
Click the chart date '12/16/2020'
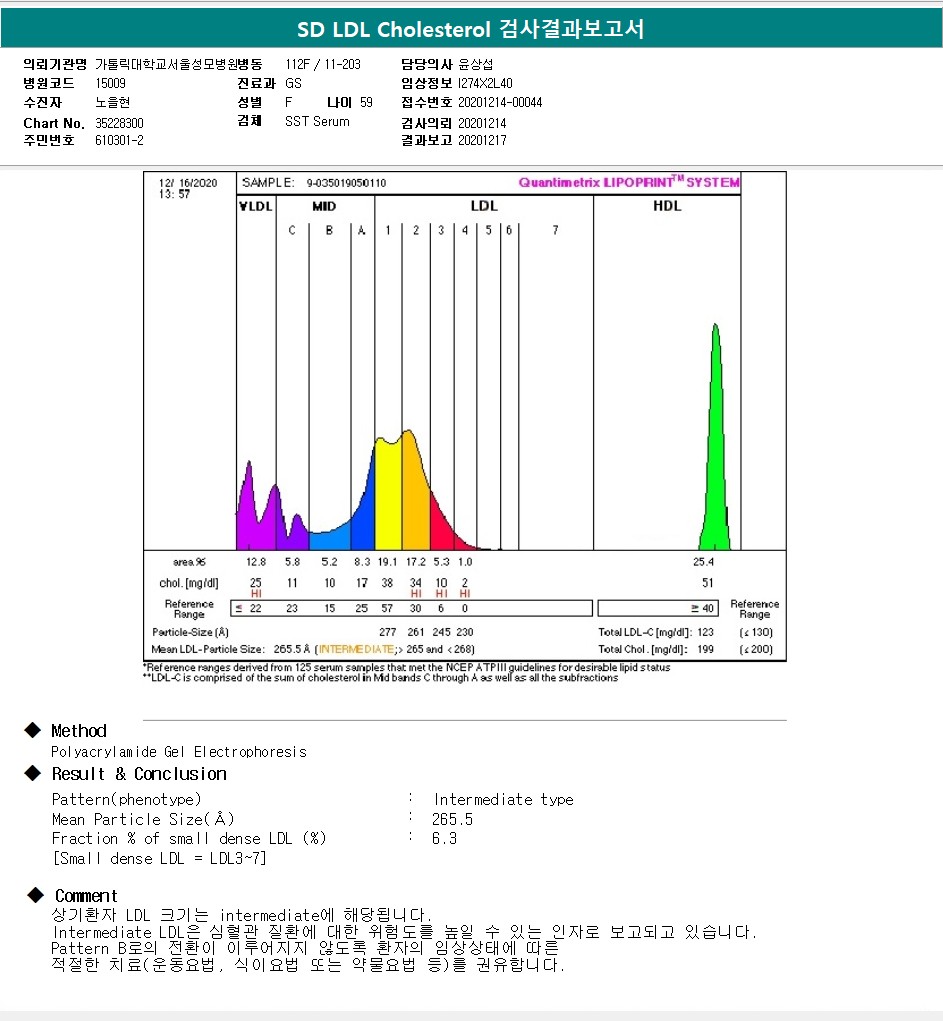pyautogui.click(x=188, y=183)
